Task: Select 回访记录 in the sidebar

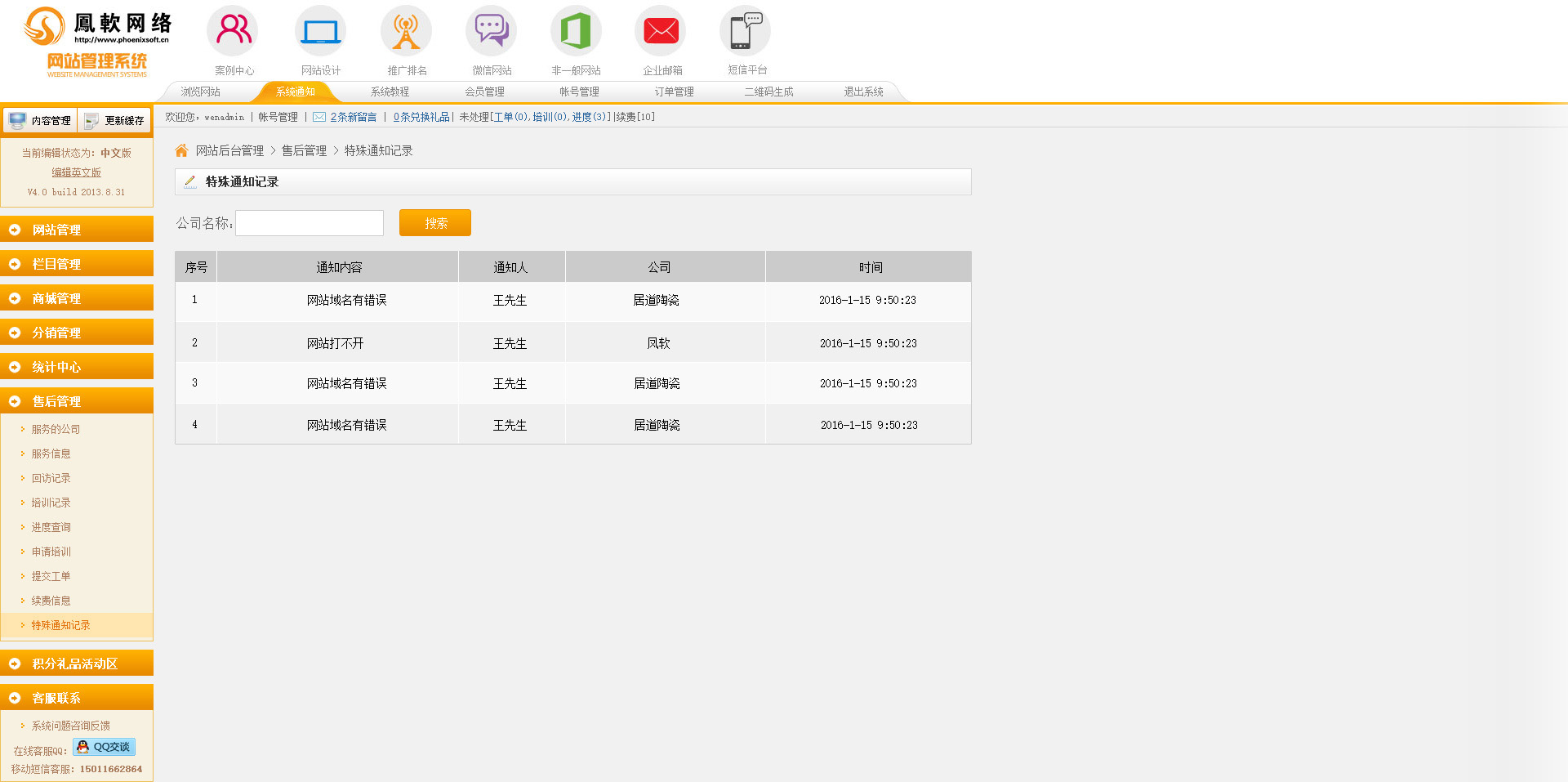Action: [51, 478]
